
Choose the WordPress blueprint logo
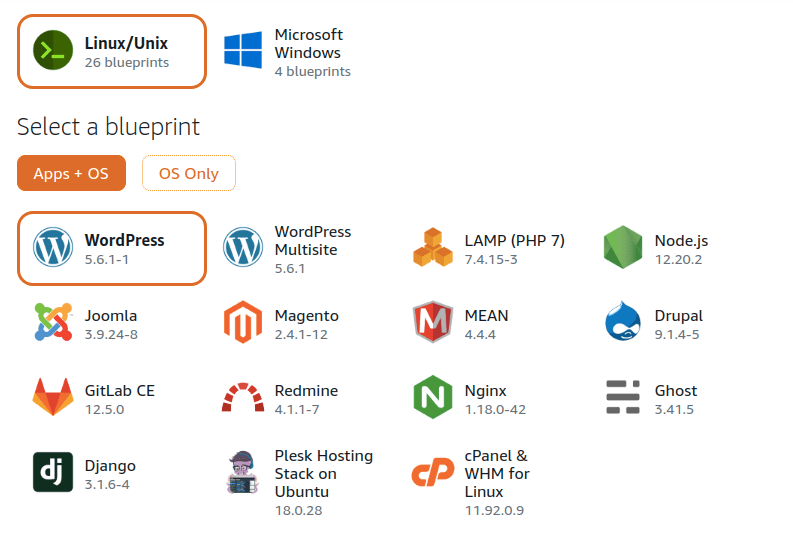pos(53,247)
